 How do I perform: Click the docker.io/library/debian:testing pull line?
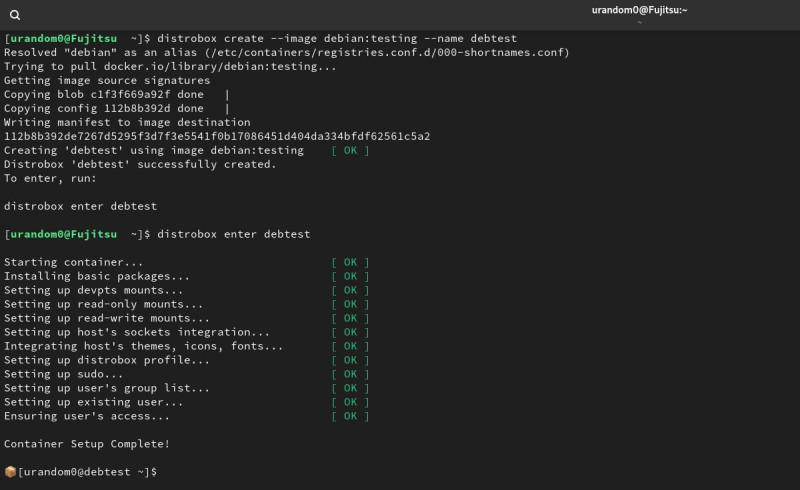(x=170, y=66)
